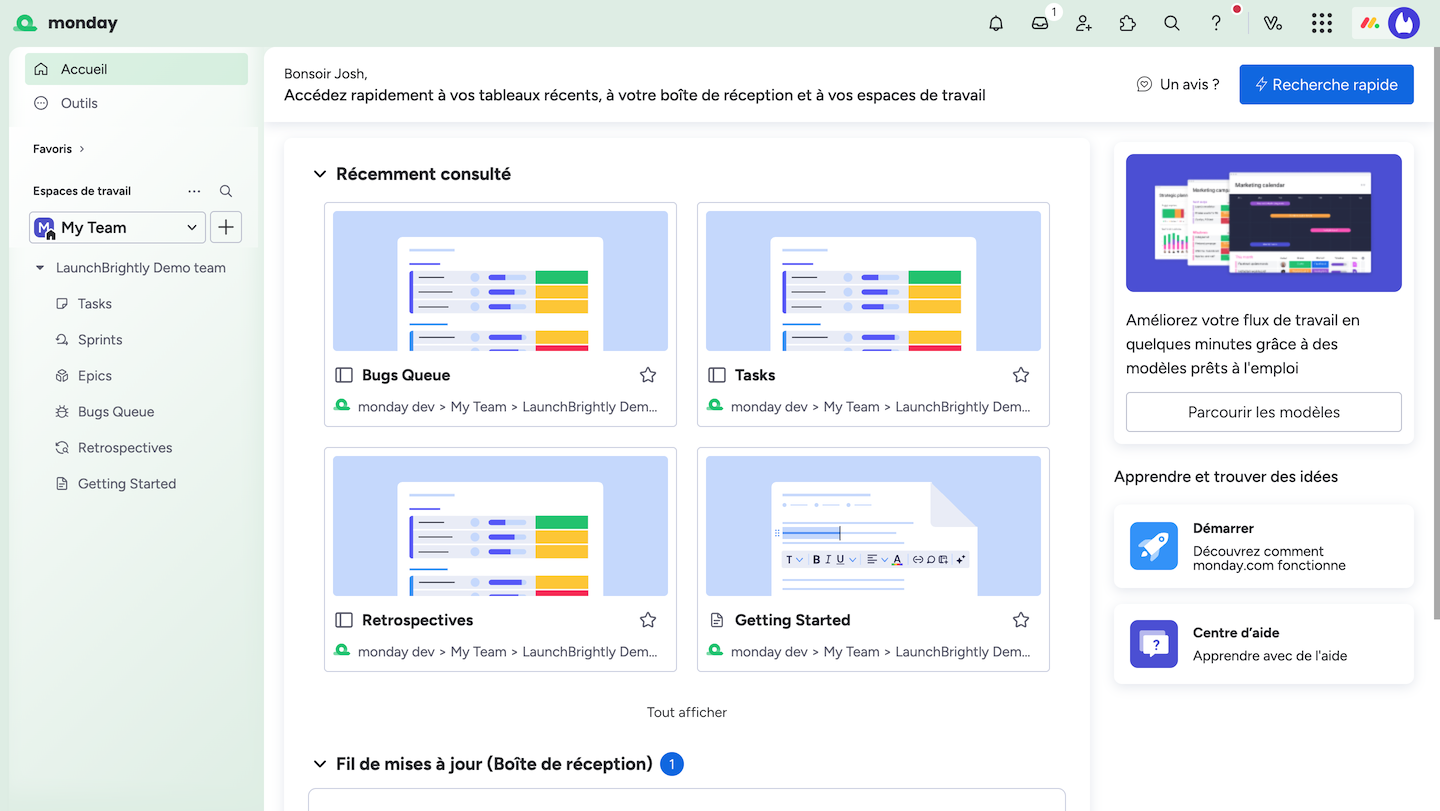Image resolution: width=1440 pixels, height=811 pixels.
Task: Star the Bugs Queue board
Action: click(648, 375)
